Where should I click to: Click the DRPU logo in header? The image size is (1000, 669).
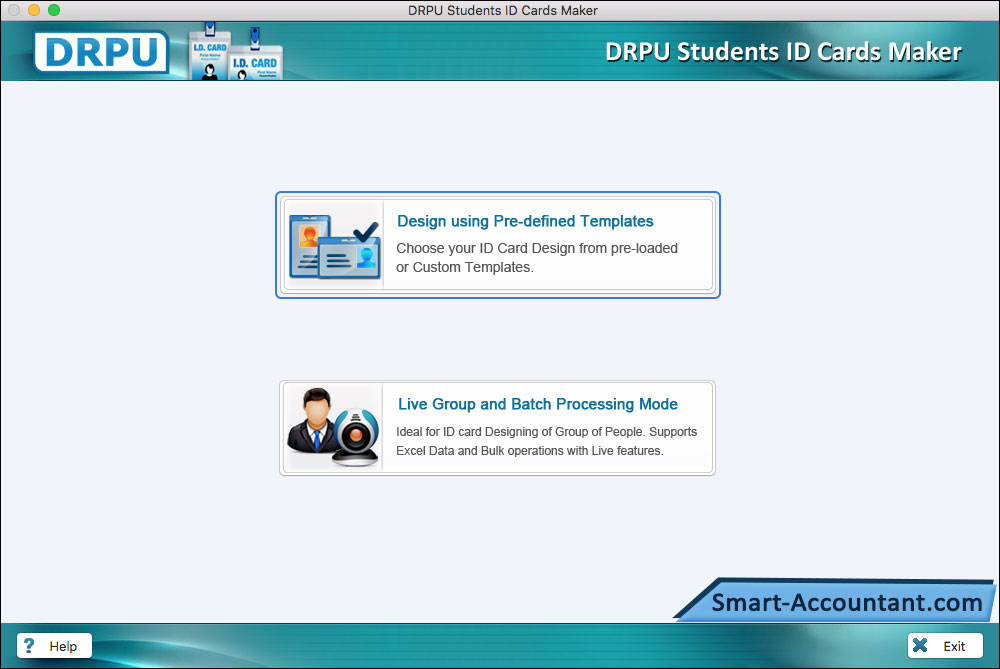pyautogui.click(x=101, y=52)
